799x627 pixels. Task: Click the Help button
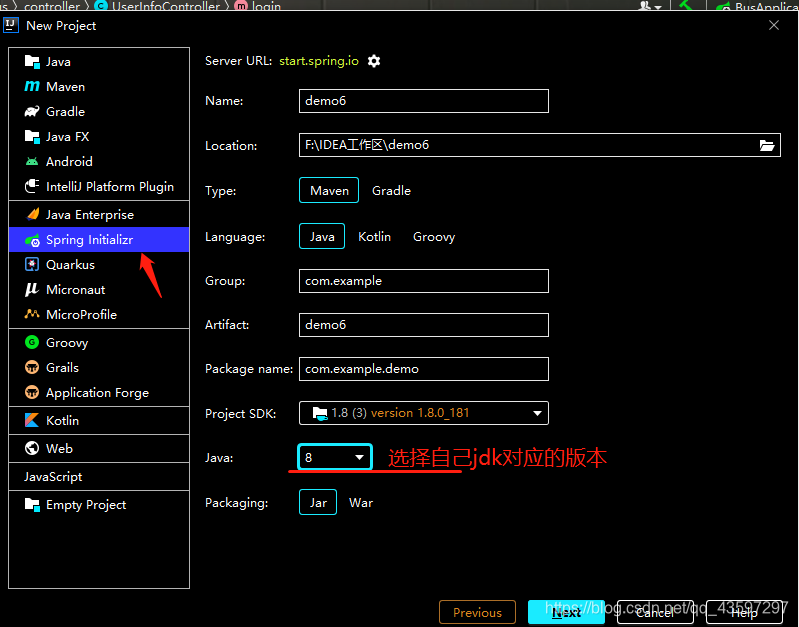point(744,612)
